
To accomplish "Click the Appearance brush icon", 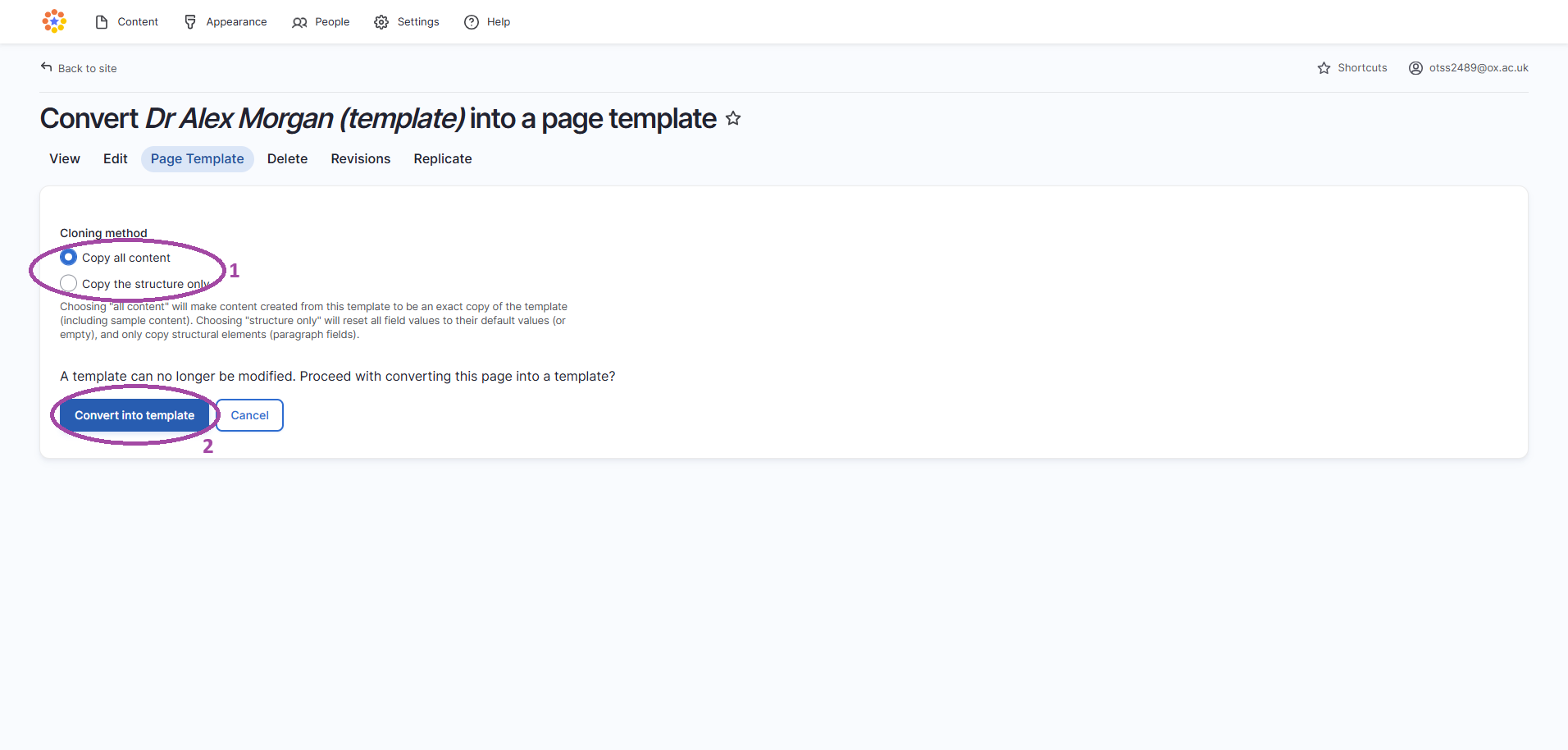I will [x=189, y=21].
